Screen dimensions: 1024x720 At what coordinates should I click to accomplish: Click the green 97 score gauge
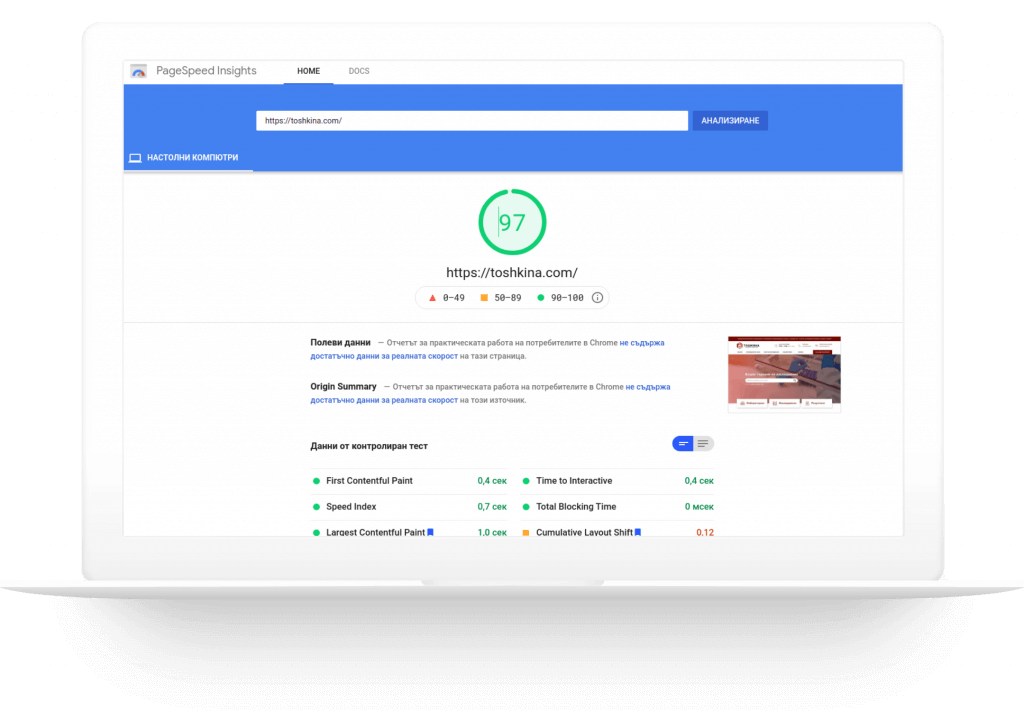click(512, 222)
